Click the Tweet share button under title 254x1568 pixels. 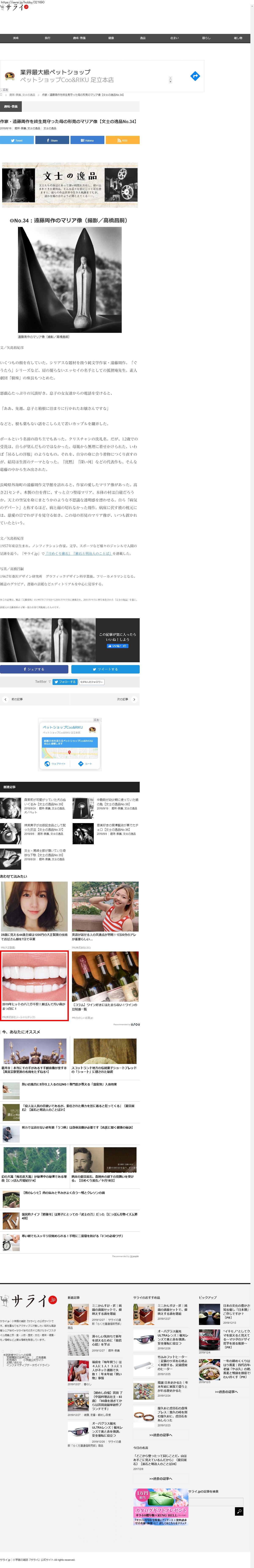pyautogui.click(x=17, y=140)
